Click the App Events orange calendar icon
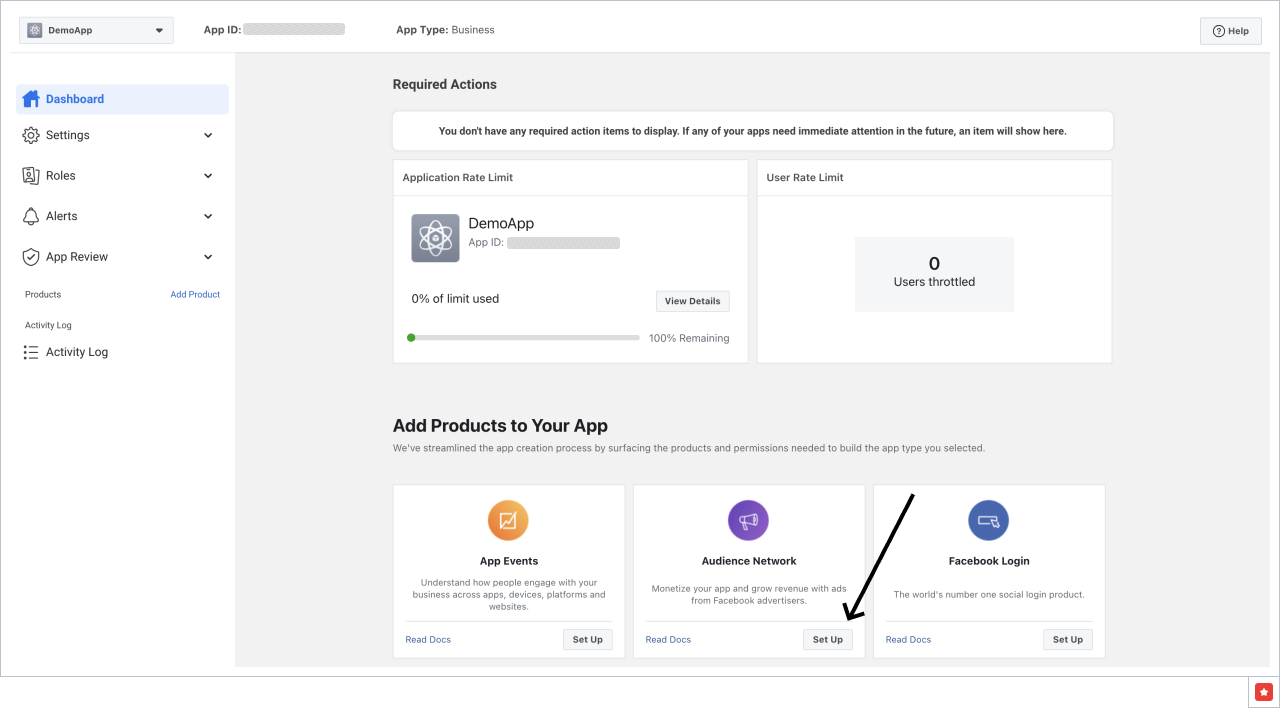The height and width of the screenshot is (708, 1280). coord(508,520)
